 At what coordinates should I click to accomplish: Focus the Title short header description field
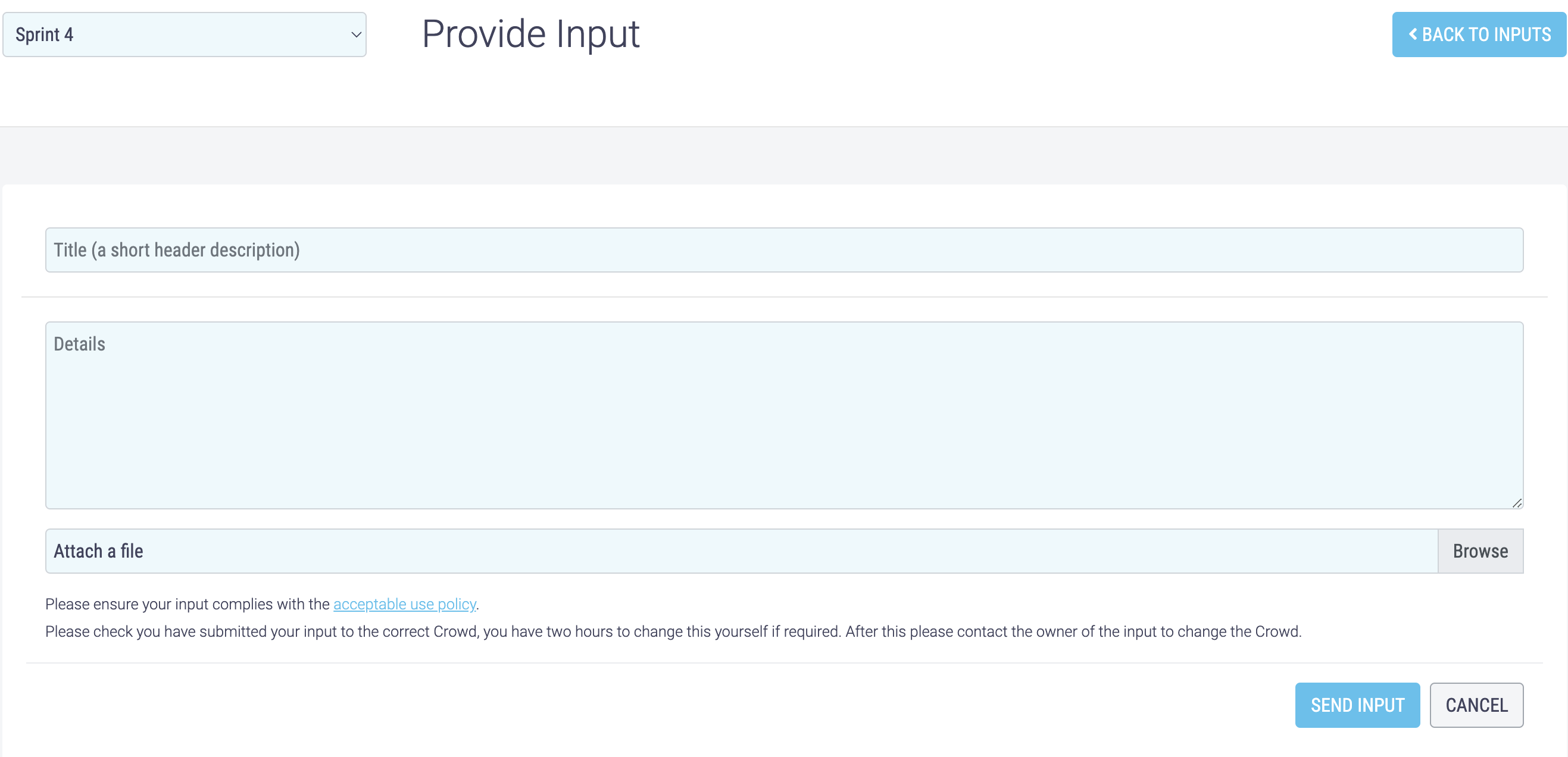tap(784, 250)
